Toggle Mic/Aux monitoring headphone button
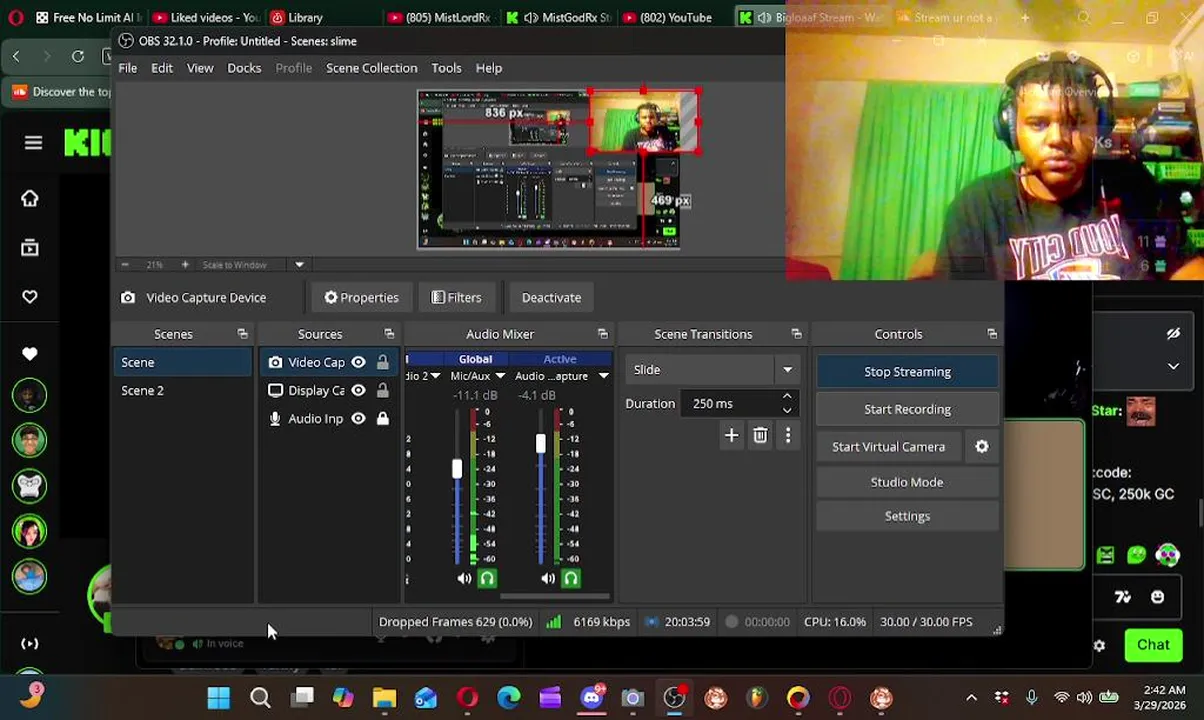This screenshot has height=720, width=1204. coord(487,578)
